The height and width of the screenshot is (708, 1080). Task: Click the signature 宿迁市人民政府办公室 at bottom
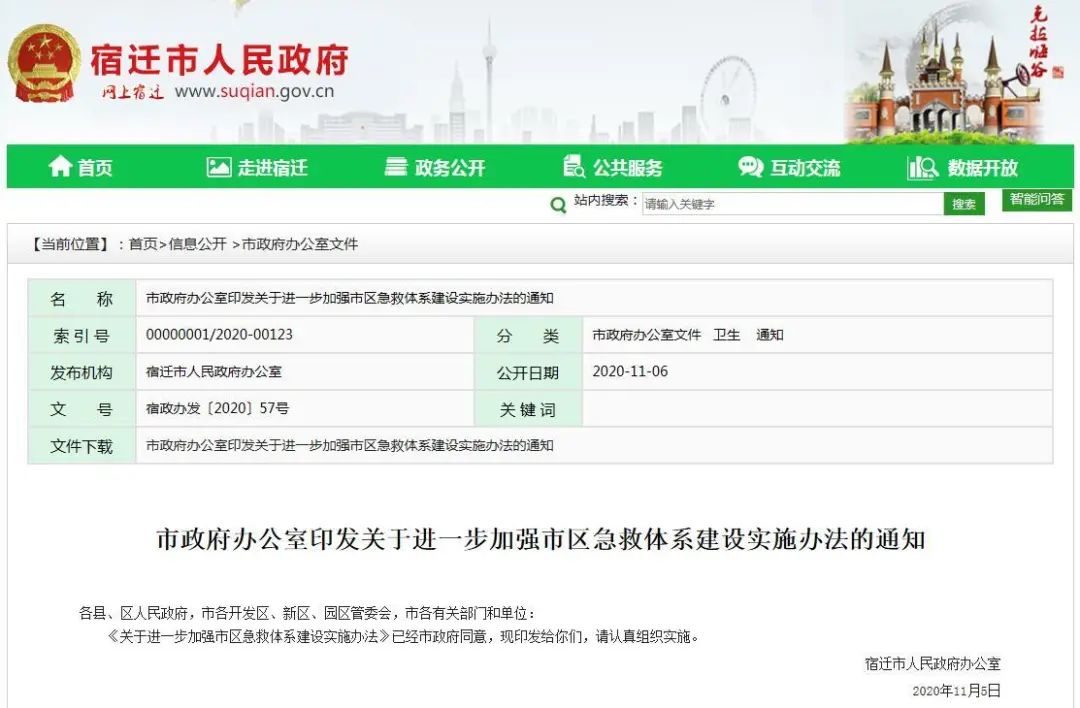933,664
